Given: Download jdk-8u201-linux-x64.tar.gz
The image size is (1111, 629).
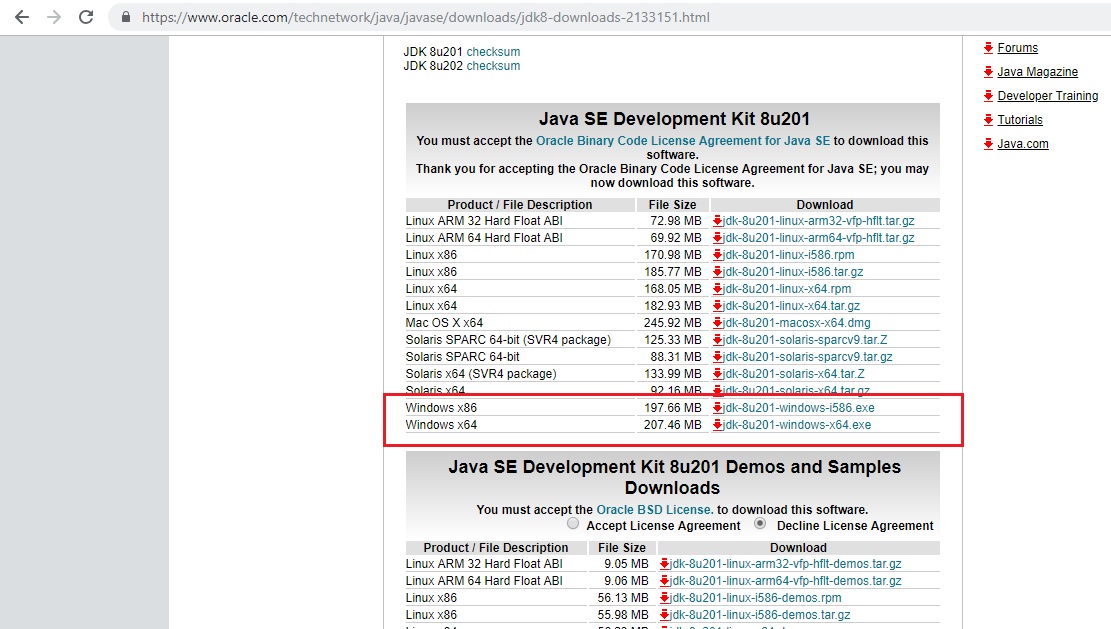Looking at the screenshot, I should tap(791, 306).
